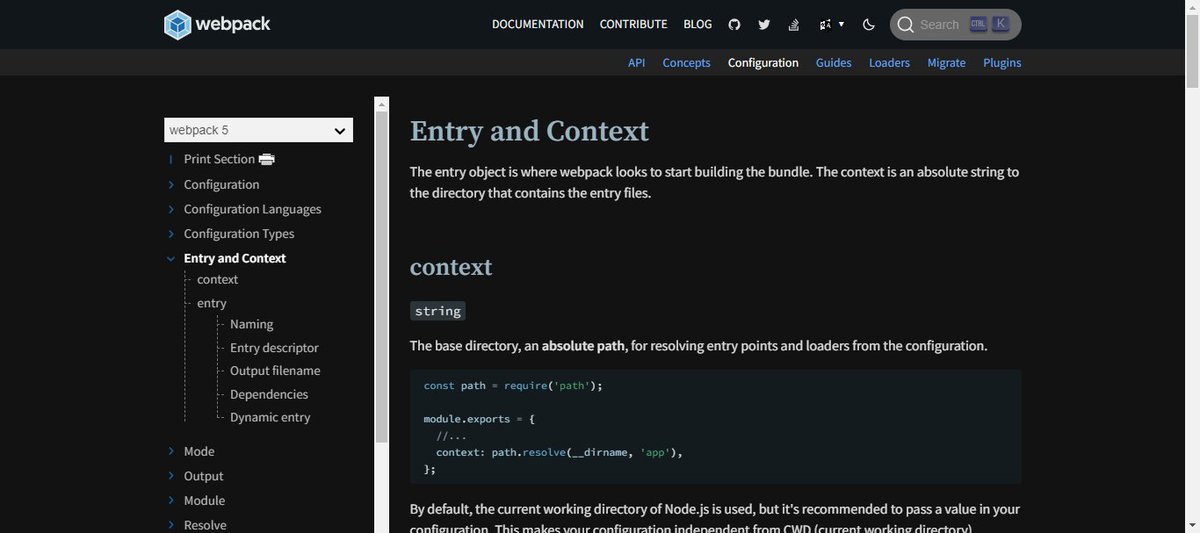Switch to the API section tab
Screen dimensions: 1200x533
click(636, 62)
